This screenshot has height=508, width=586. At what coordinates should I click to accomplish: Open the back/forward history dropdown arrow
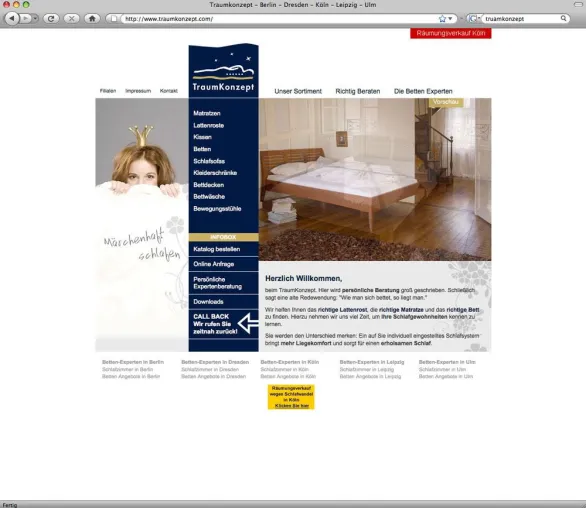tap(35, 18)
